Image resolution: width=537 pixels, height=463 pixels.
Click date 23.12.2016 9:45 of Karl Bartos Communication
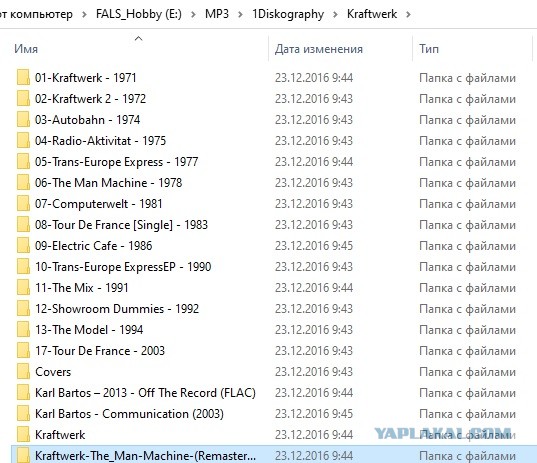314,414
